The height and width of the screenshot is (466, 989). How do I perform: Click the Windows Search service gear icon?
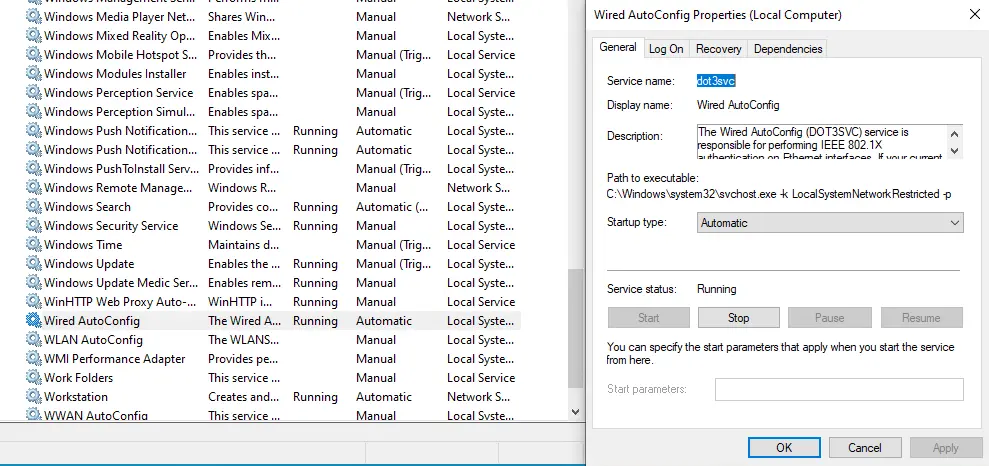tap(33, 207)
